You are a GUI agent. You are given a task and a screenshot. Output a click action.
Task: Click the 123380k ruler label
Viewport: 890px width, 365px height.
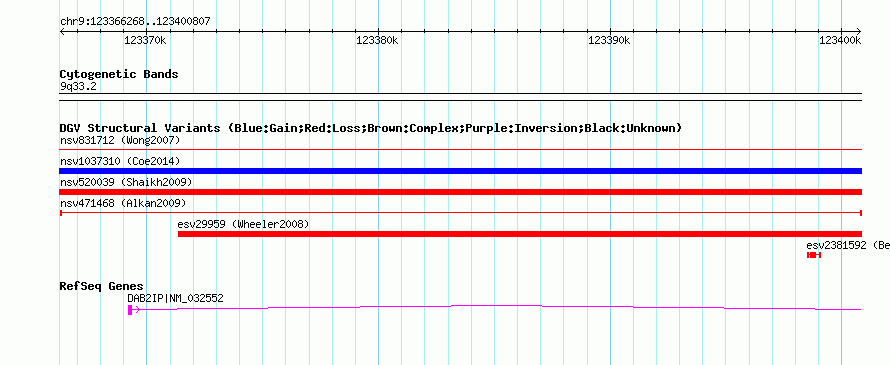(377, 40)
